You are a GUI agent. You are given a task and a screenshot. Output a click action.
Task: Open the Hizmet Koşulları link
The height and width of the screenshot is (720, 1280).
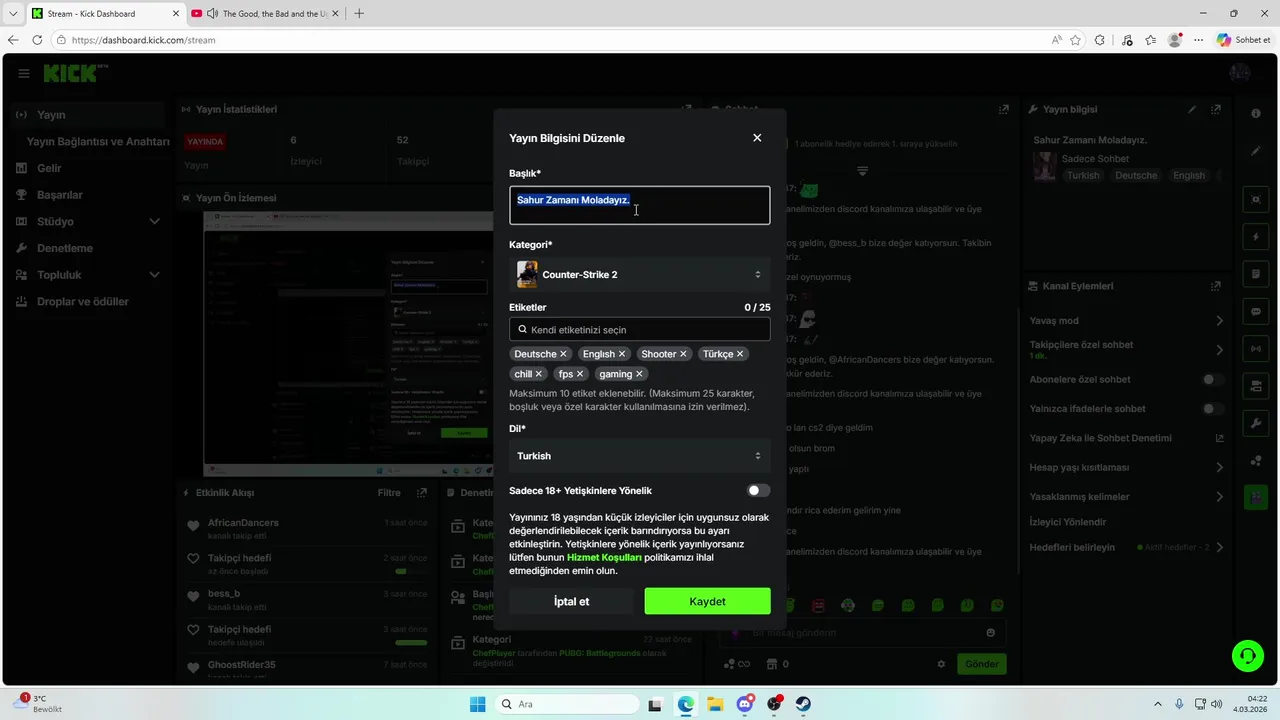tap(604, 557)
